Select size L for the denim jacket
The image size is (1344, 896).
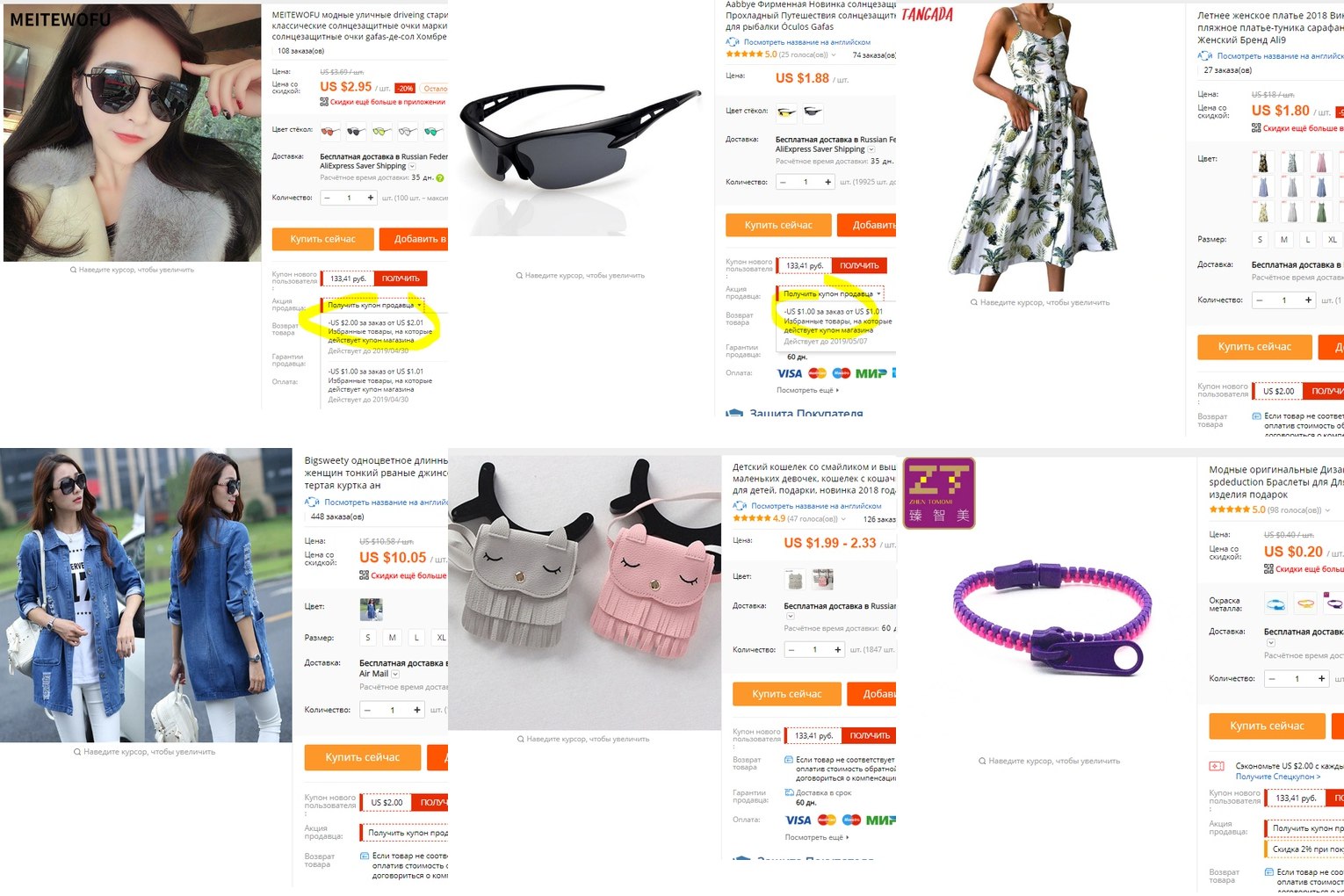[417, 638]
